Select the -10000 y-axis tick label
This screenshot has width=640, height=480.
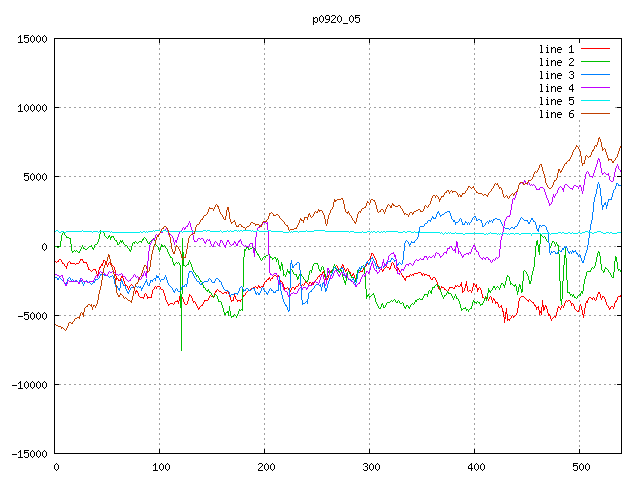click(x=28, y=385)
